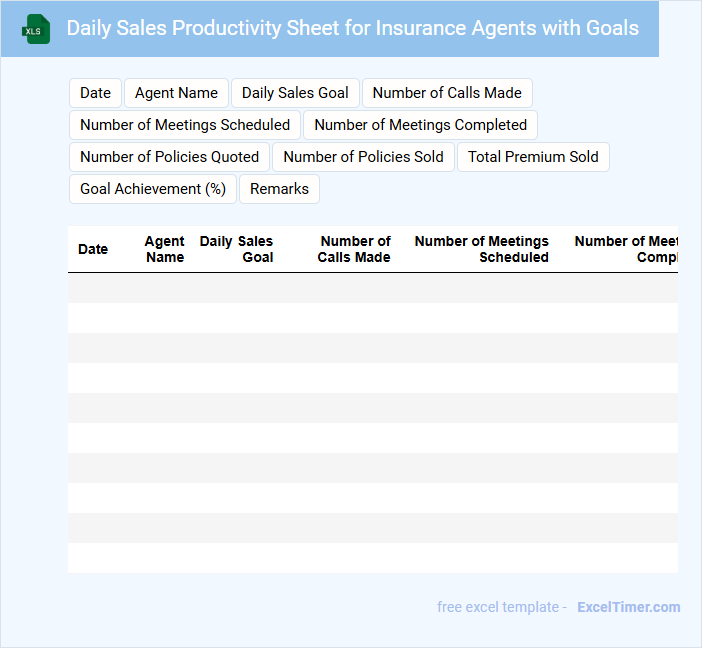Click the green XLS file icon
This screenshot has width=702, height=648.
point(36,29)
